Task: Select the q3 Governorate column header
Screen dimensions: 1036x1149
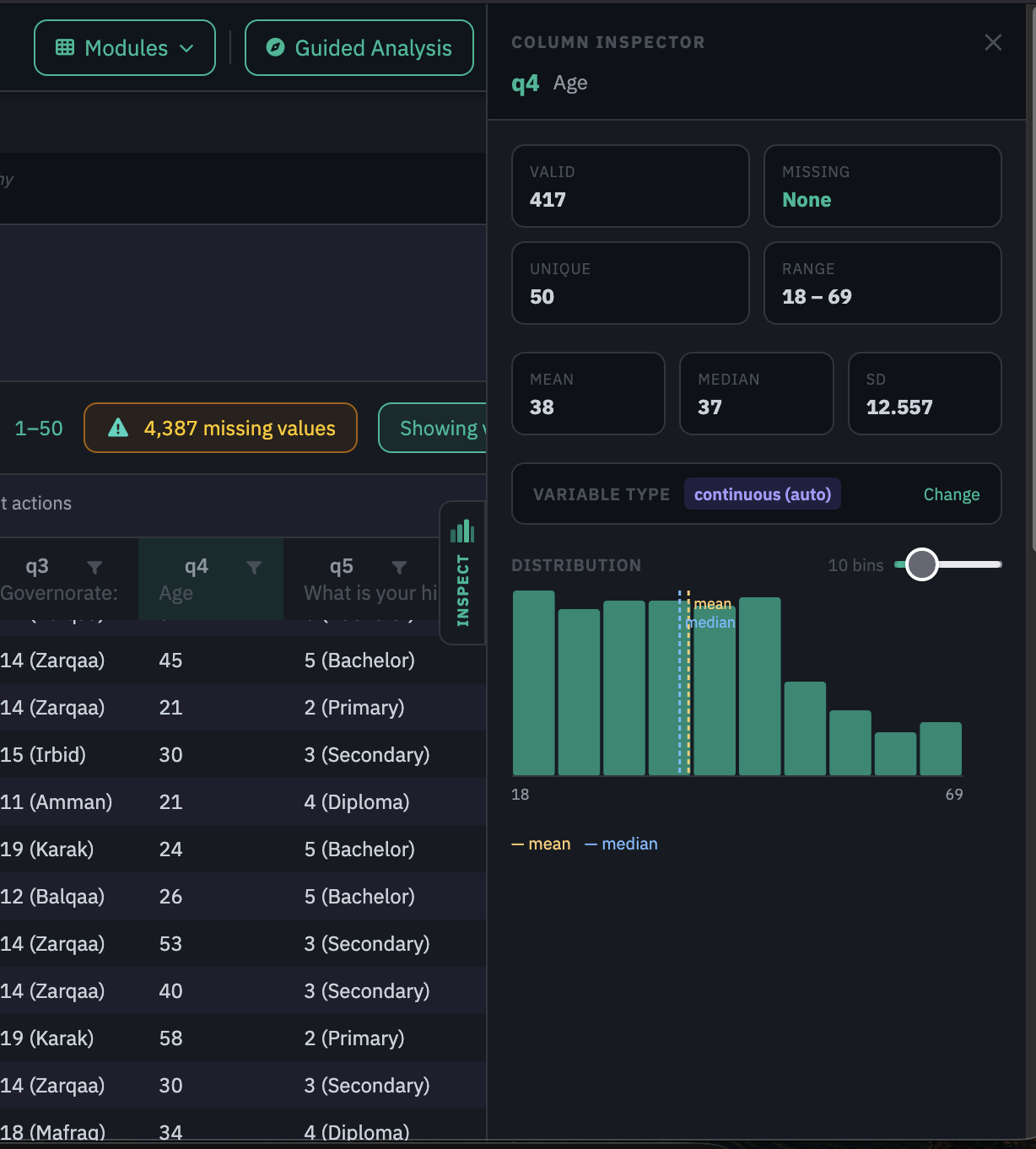Action: pos(67,580)
